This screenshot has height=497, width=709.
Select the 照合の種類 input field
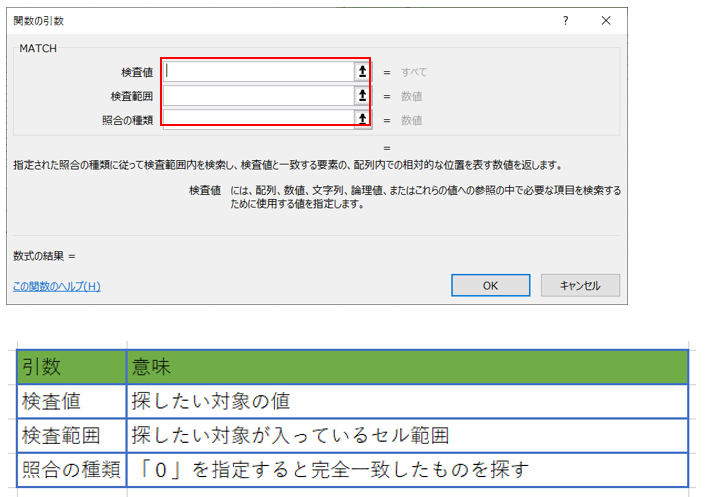click(258, 119)
